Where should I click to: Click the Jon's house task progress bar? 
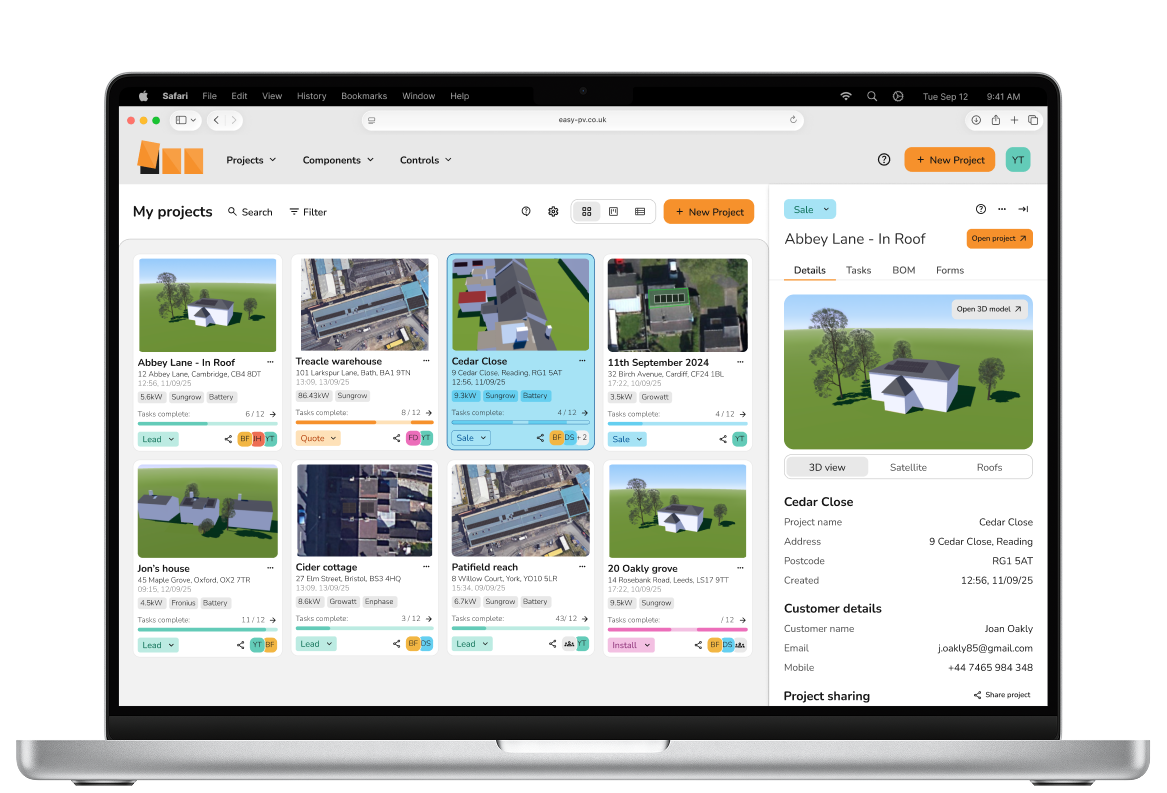click(207, 630)
